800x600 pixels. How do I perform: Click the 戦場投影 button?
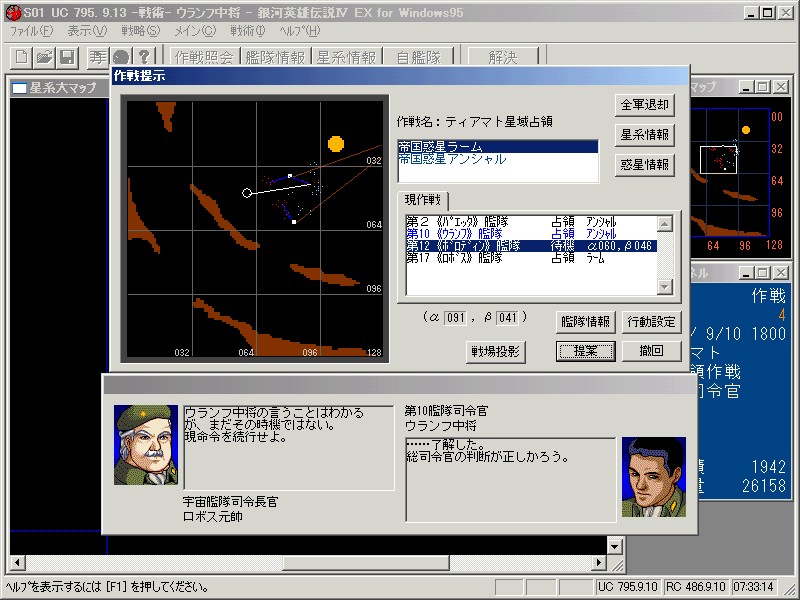[495, 352]
